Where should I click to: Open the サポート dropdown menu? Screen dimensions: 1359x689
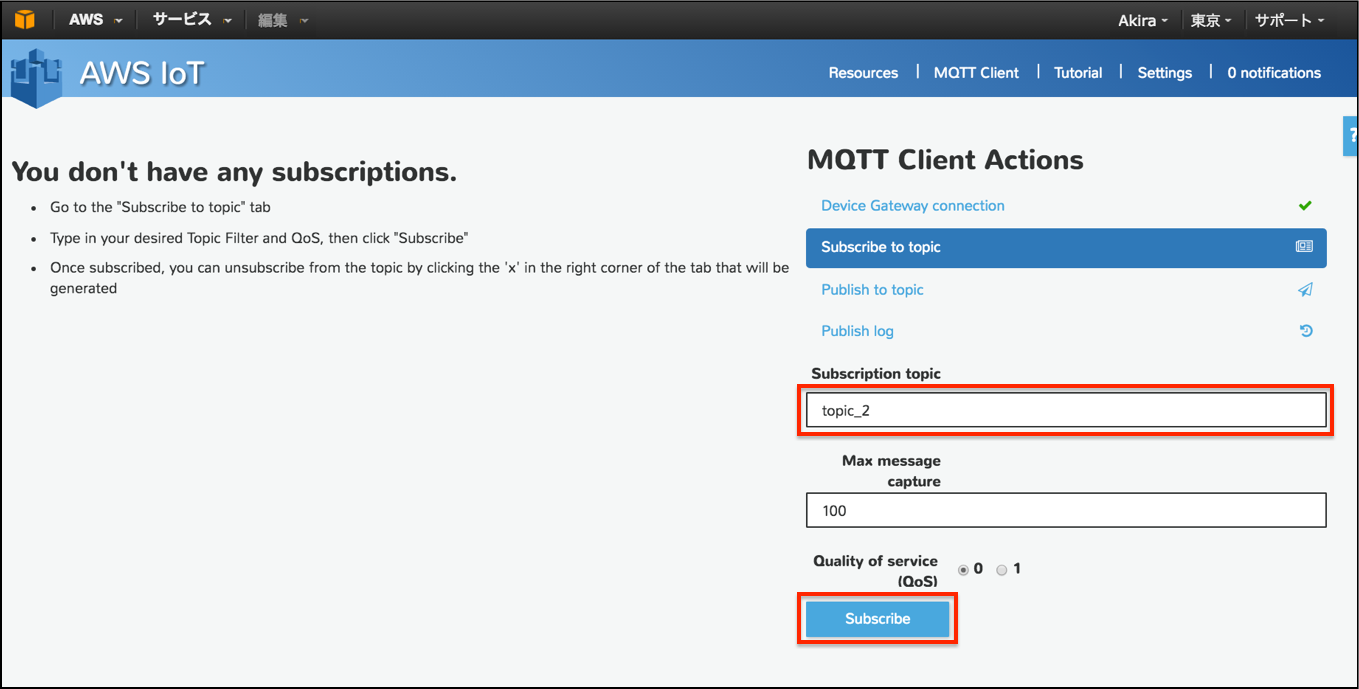tap(1287, 19)
